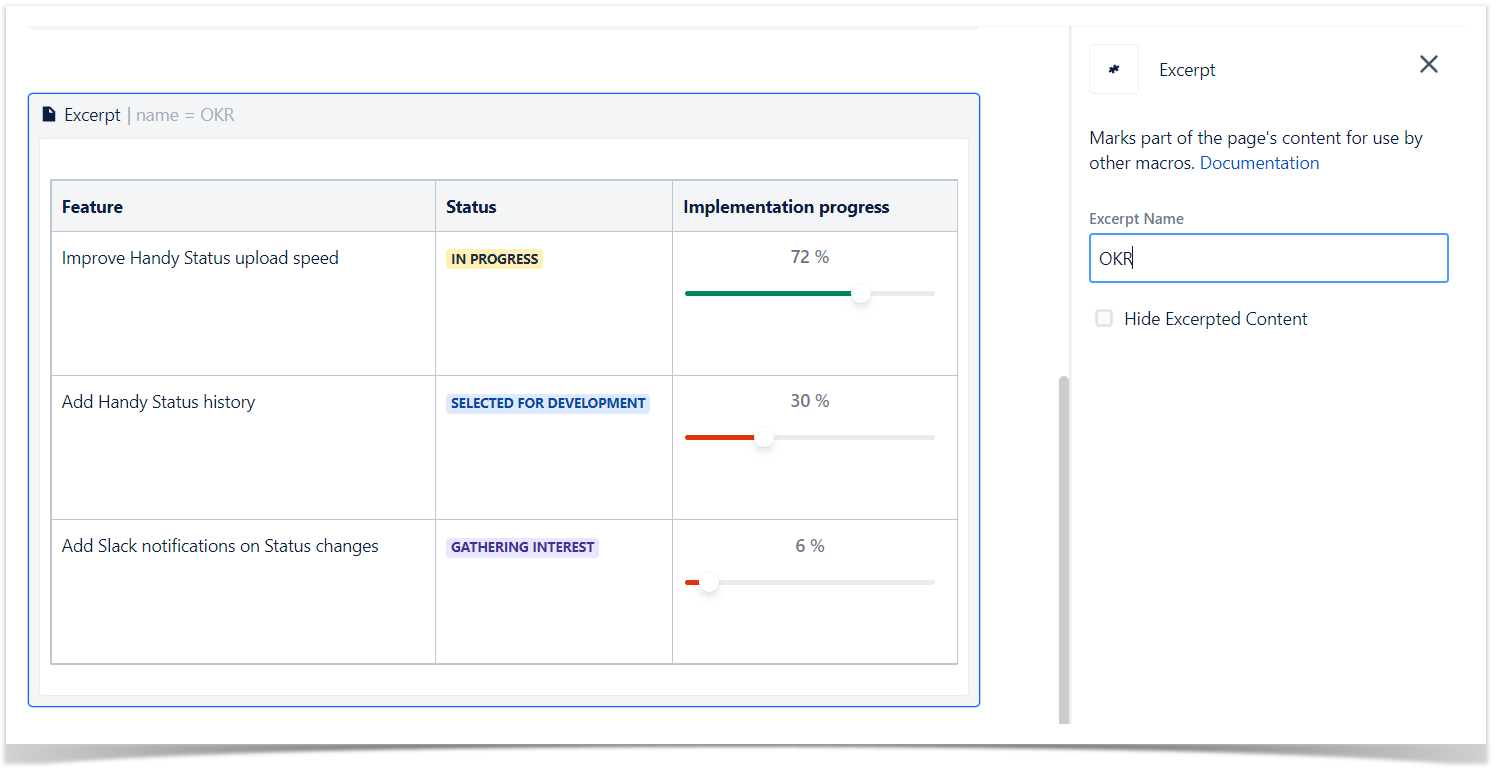Enable Hide Excerpted Content checkbox

pos(1104,319)
